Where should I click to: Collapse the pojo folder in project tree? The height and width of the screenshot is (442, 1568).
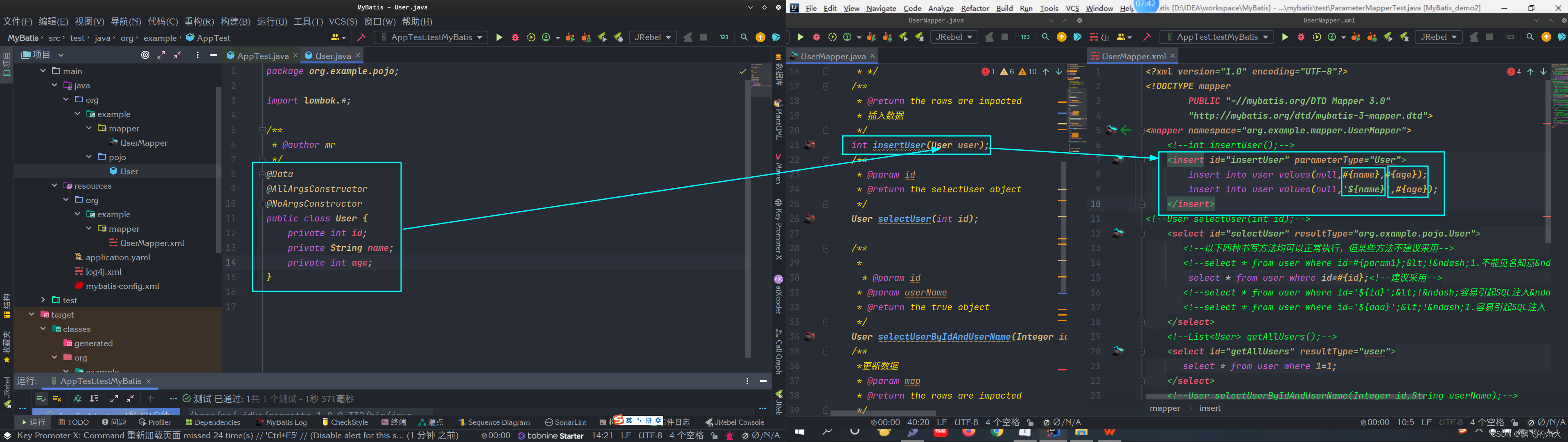[89, 156]
